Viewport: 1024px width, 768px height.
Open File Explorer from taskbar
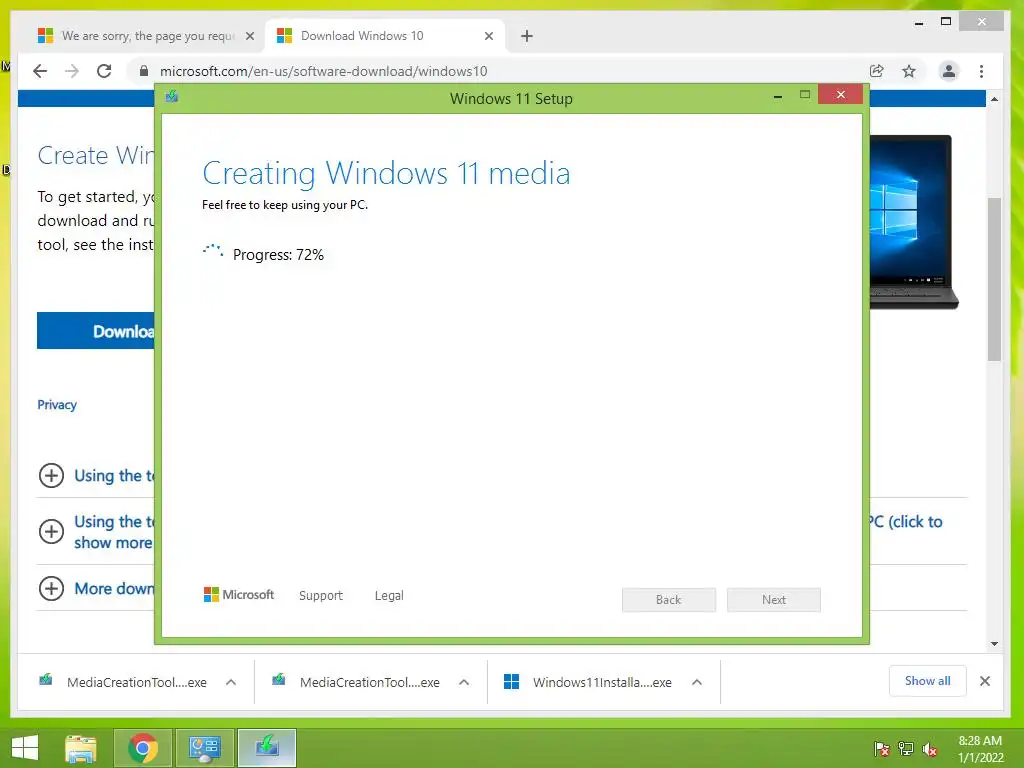tap(81, 748)
